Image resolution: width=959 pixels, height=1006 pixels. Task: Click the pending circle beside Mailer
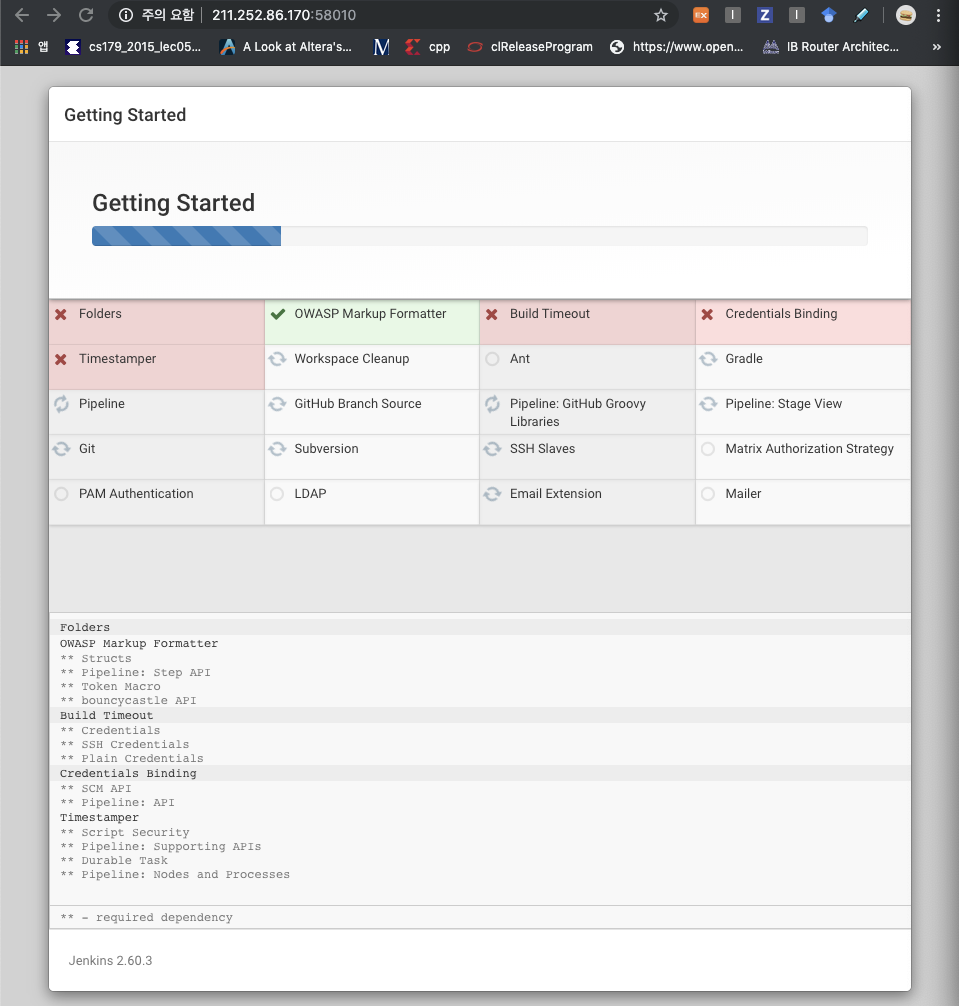click(x=708, y=493)
